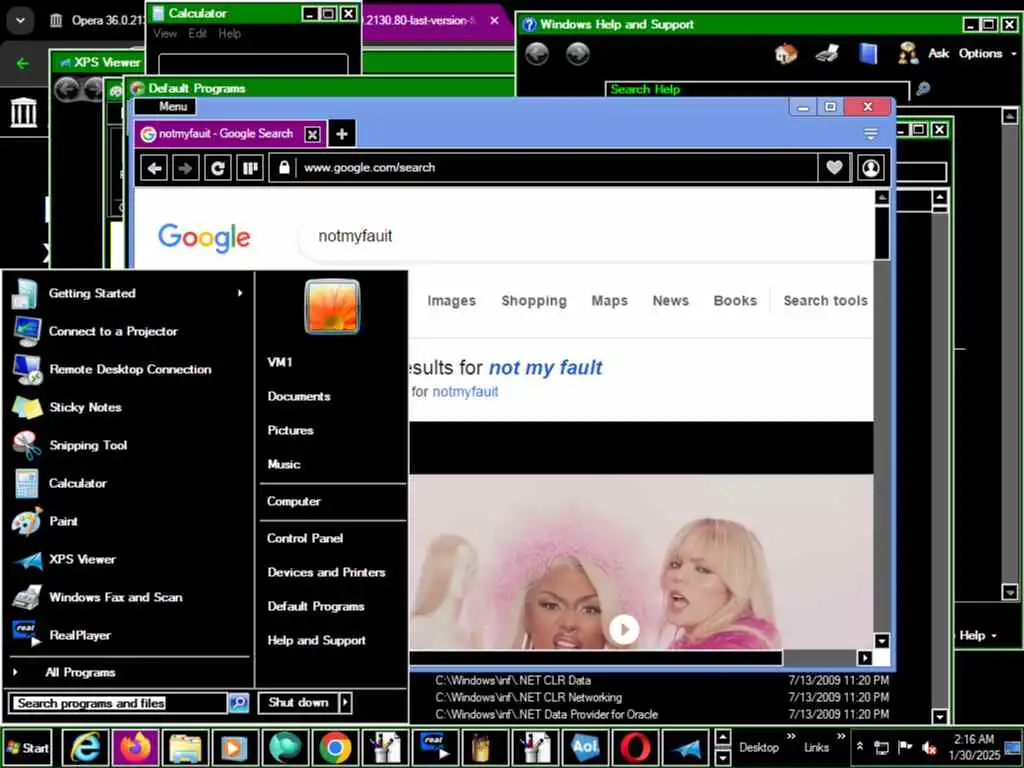Open Control Panel from Start menu
Screen dimensions: 1024x768
pos(305,539)
